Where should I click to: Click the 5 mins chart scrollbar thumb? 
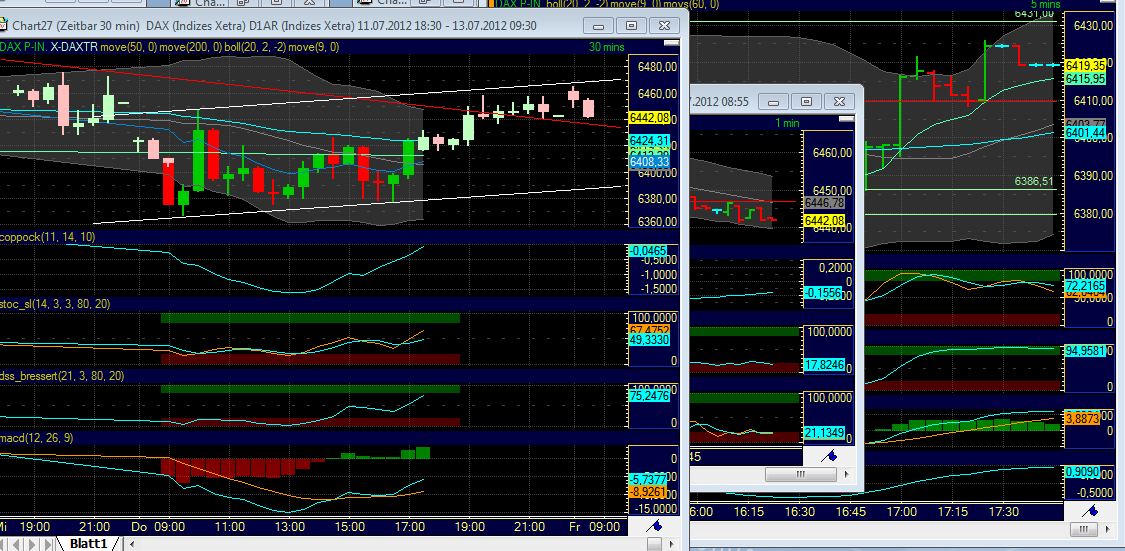point(1084,529)
